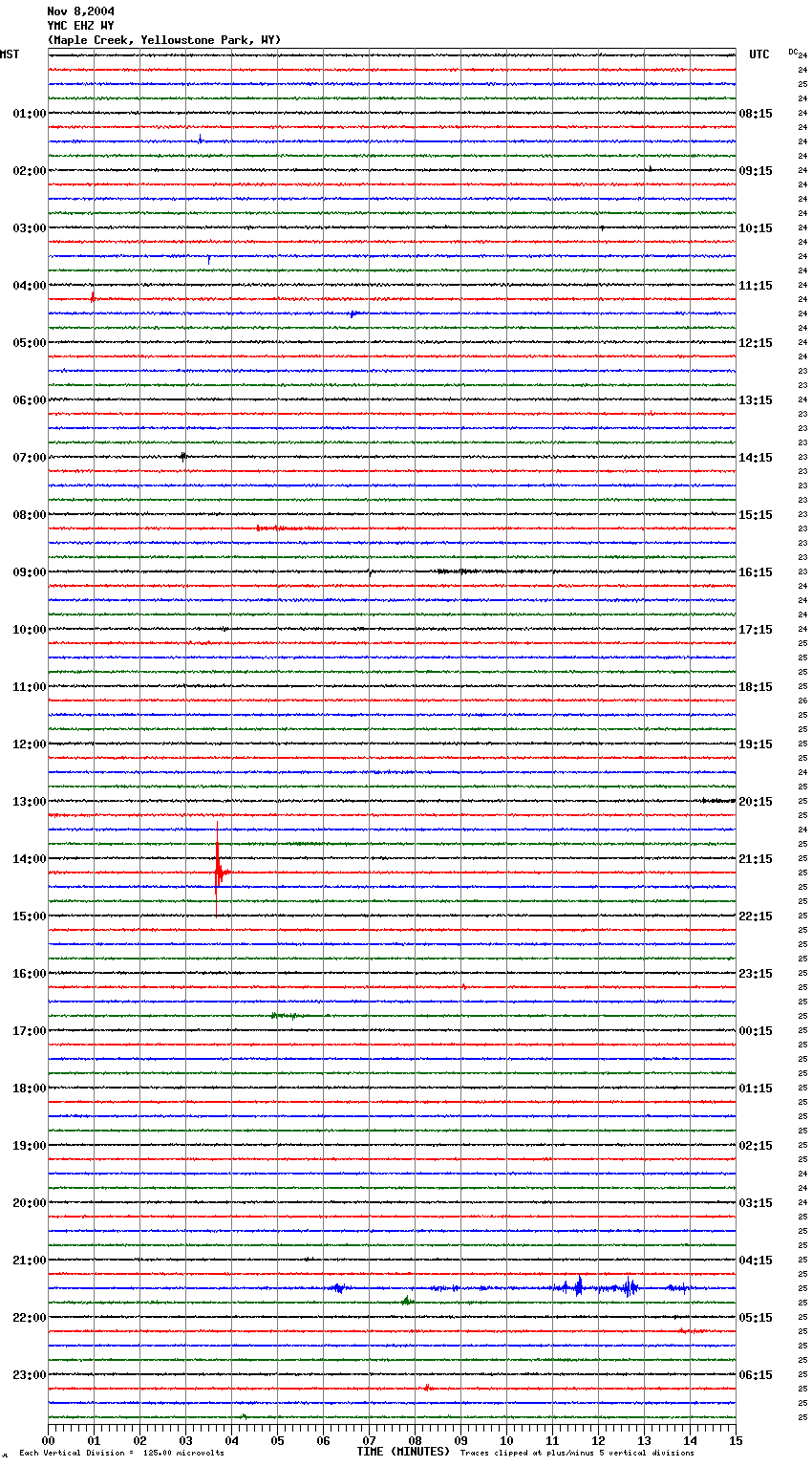The width and height of the screenshot is (812, 1466).
Task: Select the "23:00" MST time label
Action: pyautogui.click(x=30, y=1375)
